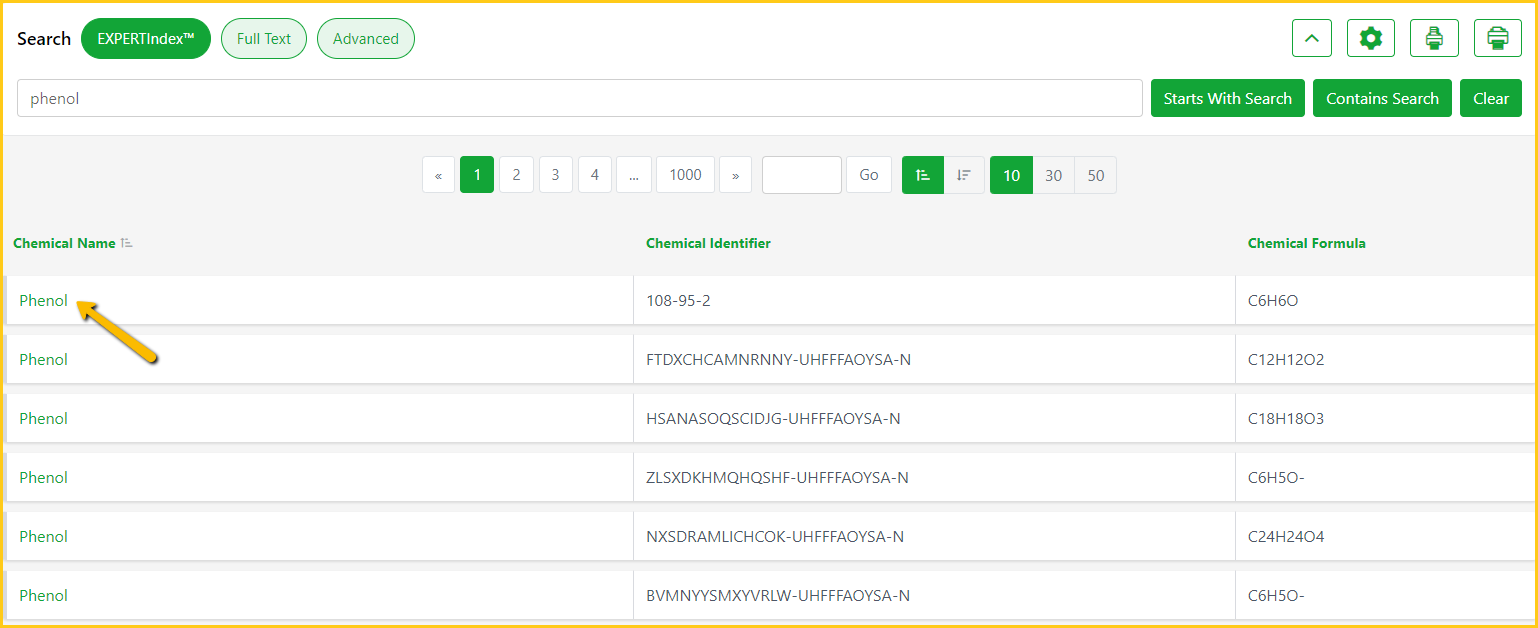
Task: Click the page number input field
Action: (x=801, y=175)
